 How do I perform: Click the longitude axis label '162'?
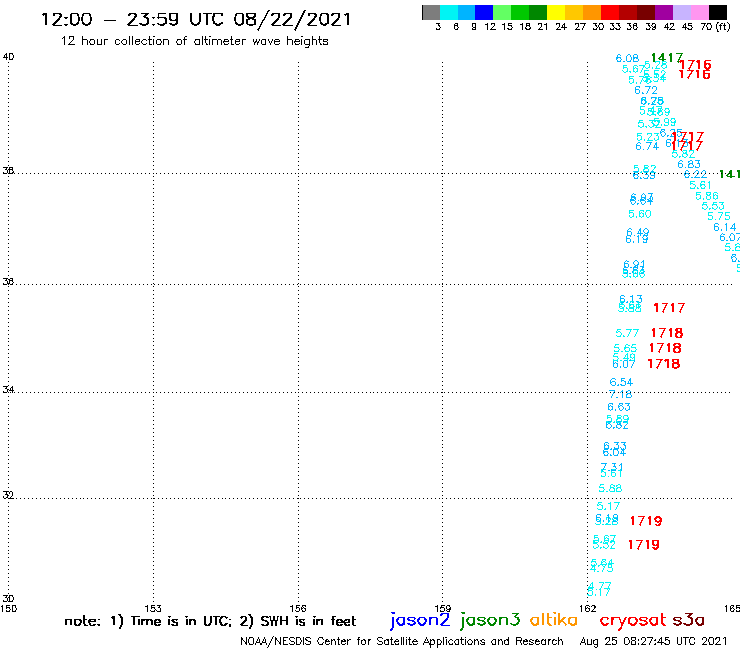(588, 608)
